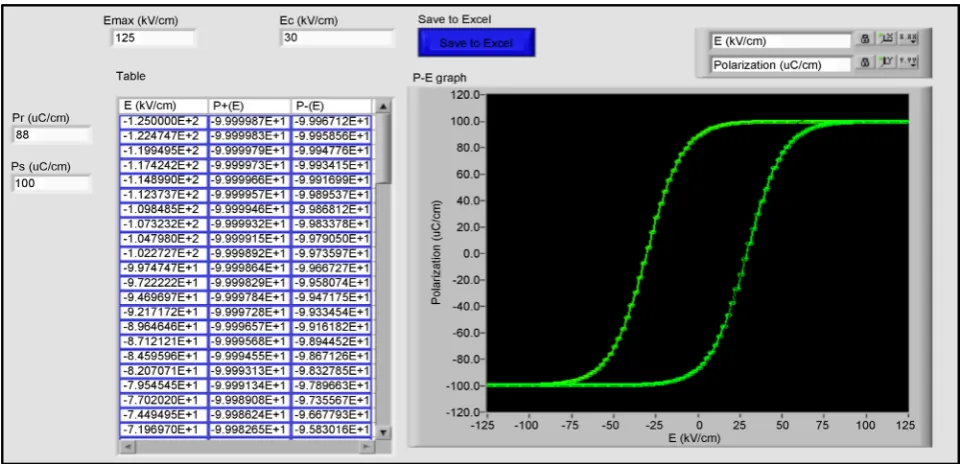Image resolution: width=965 pixels, height=464 pixels.
Task: Select the E (kV/cm) column header
Action: [x=163, y=106]
